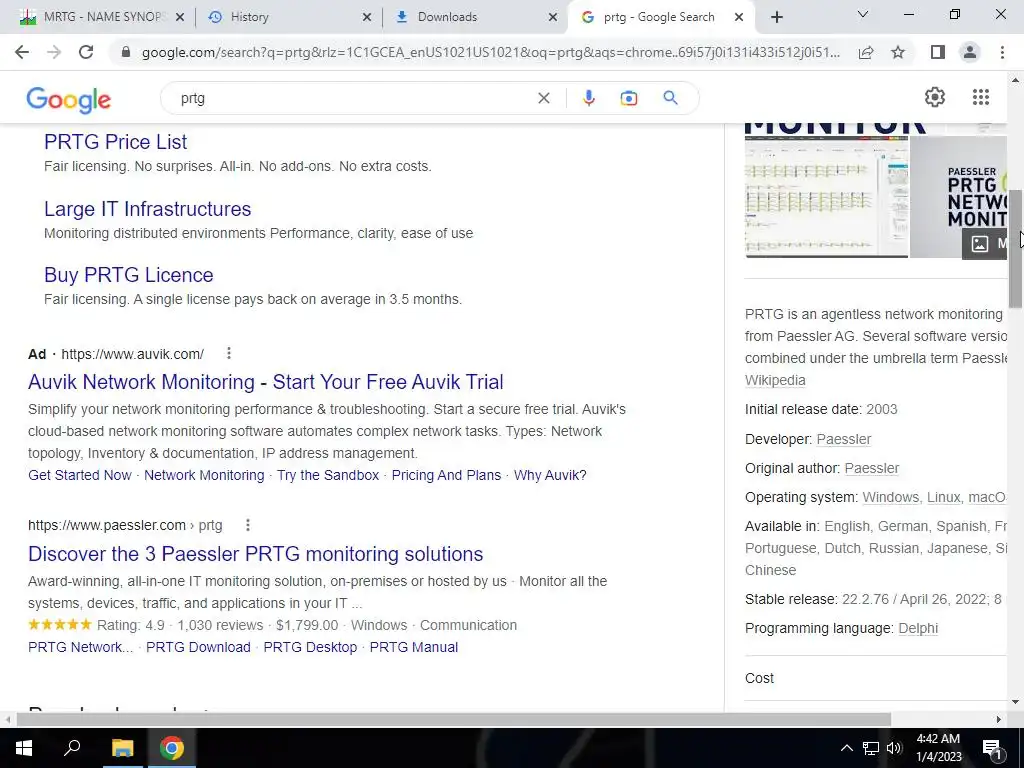
Task: Submit search with magnifying glass icon
Action: pos(670,98)
